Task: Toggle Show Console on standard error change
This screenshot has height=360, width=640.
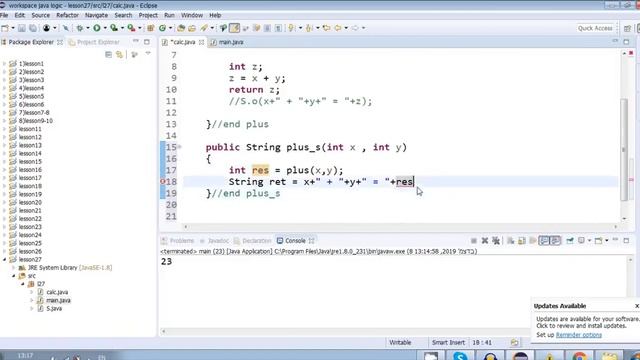Action: point(556,241)
